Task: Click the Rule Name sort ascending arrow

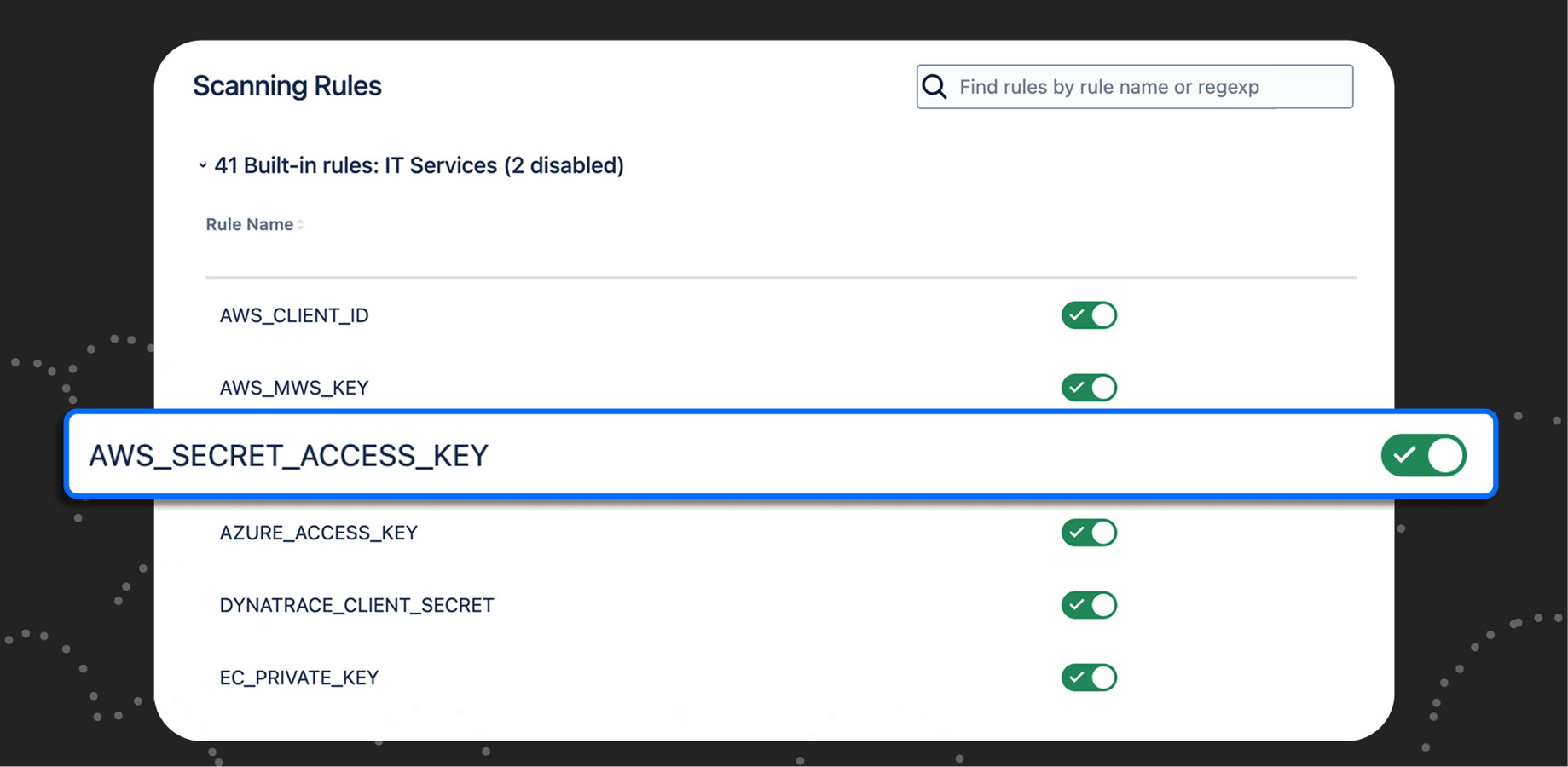Action: point(300,220)
